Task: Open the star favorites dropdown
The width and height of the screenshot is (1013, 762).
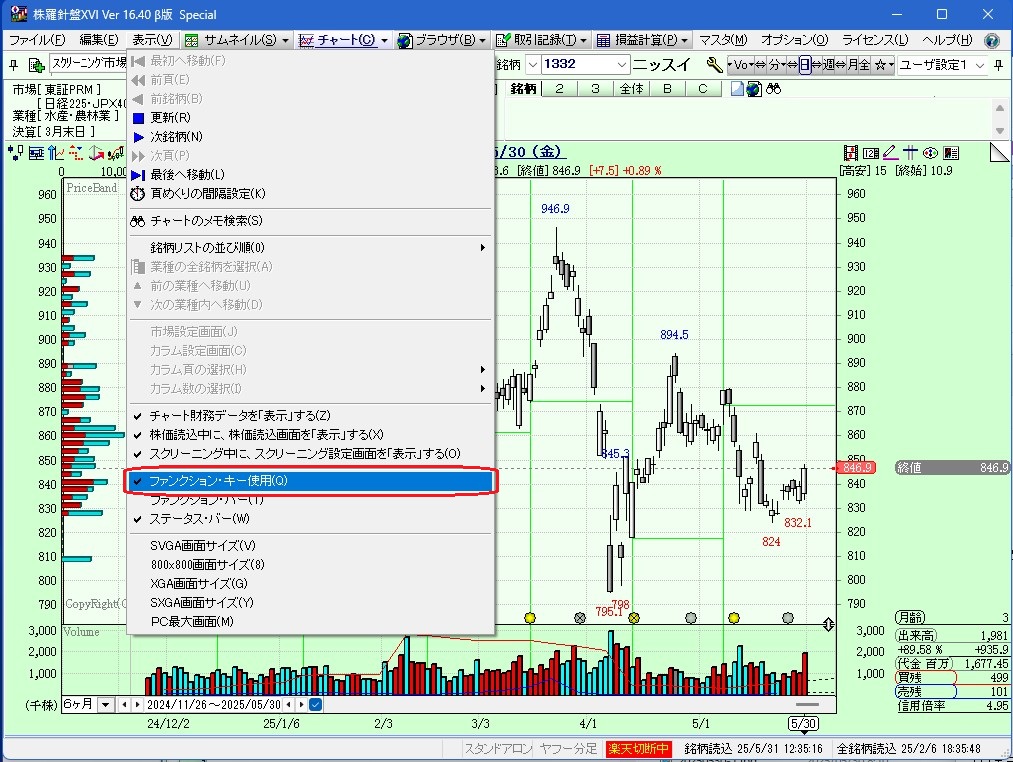Action: (x=884, y=65)
